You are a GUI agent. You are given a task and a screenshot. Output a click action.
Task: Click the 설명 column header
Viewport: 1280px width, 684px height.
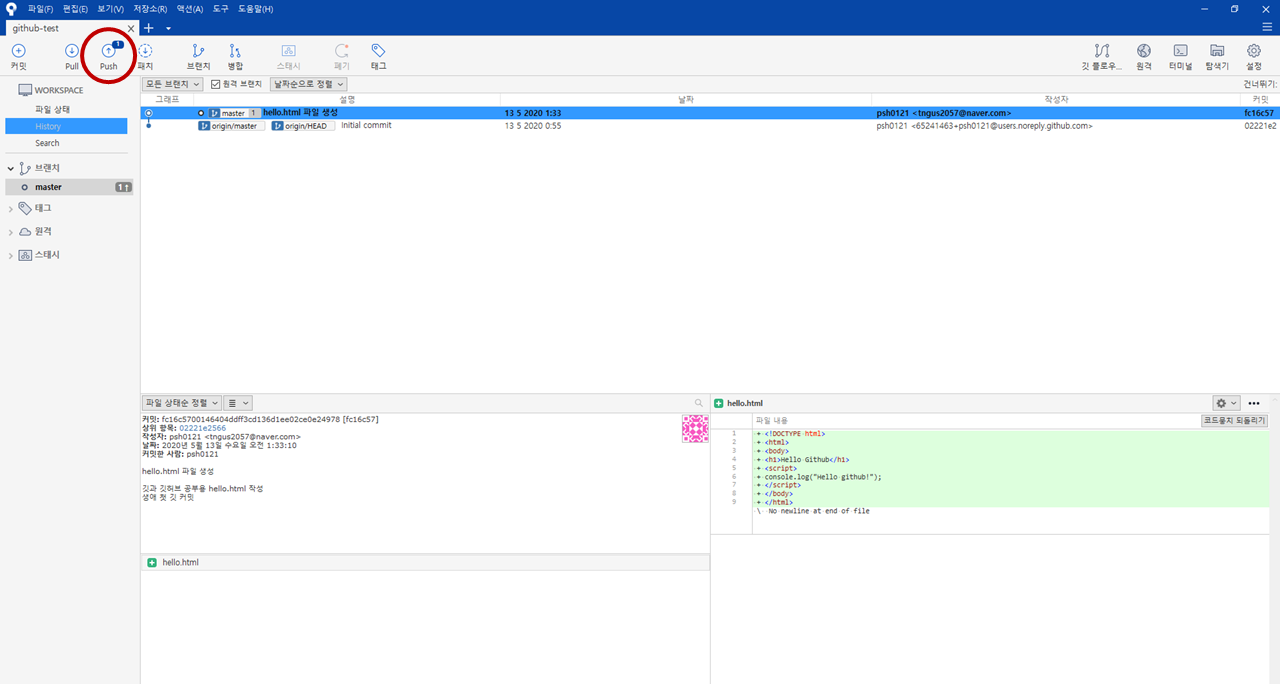pyautogui.click(x=348, y=100)
